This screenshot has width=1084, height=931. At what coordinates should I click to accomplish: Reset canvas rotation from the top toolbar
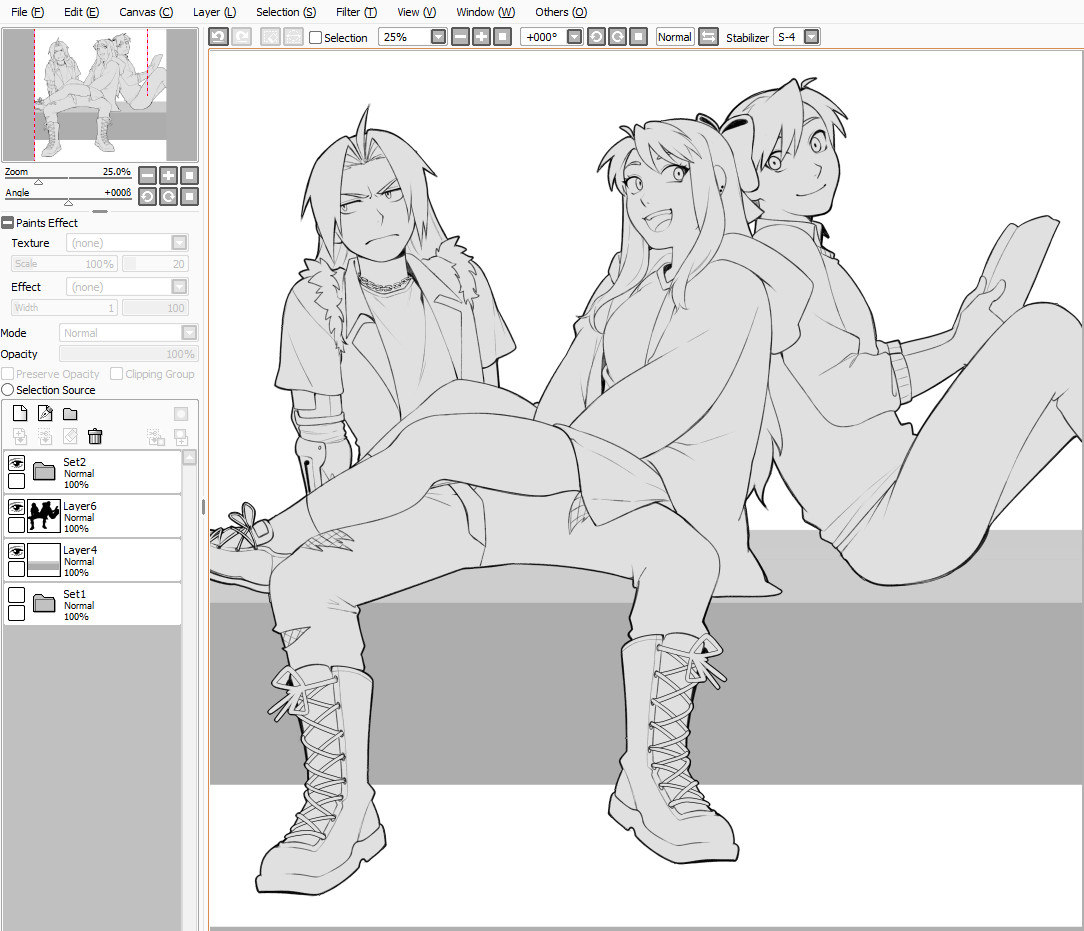639,37
